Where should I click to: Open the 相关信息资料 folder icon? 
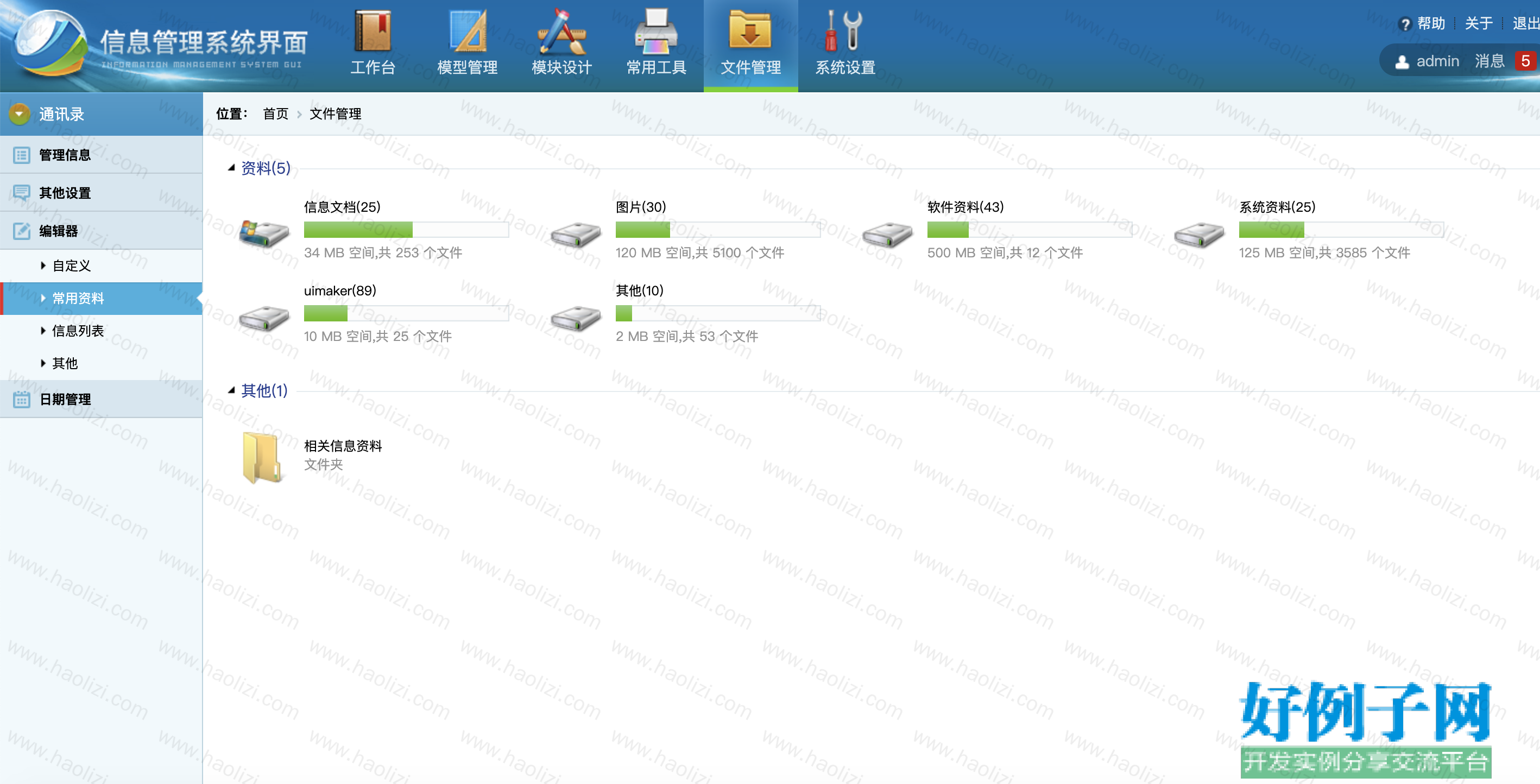tap(262, 457)
